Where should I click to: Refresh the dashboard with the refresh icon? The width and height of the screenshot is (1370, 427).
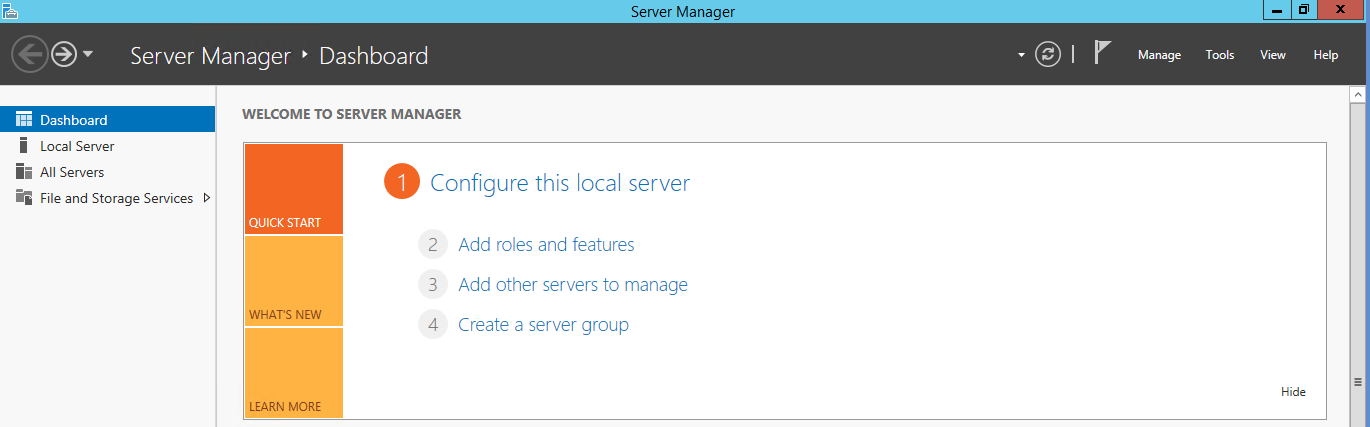point(1047,55)
